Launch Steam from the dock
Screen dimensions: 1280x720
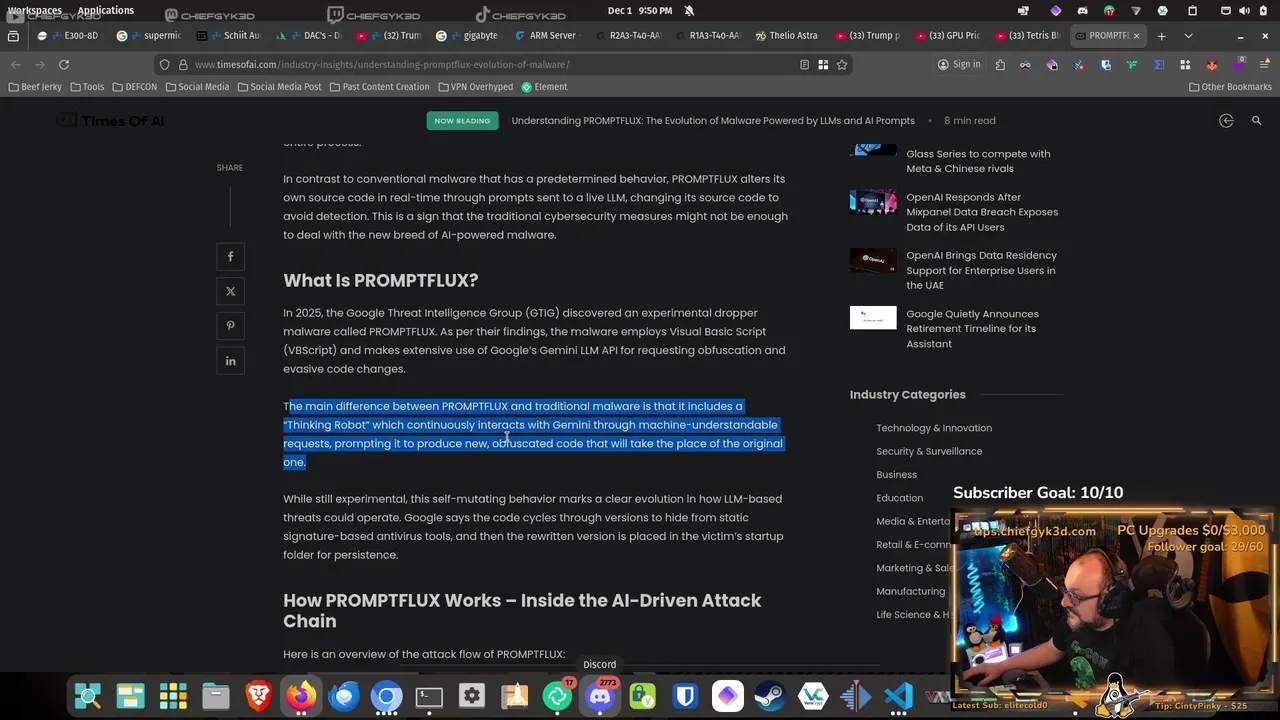click(770, 696)
